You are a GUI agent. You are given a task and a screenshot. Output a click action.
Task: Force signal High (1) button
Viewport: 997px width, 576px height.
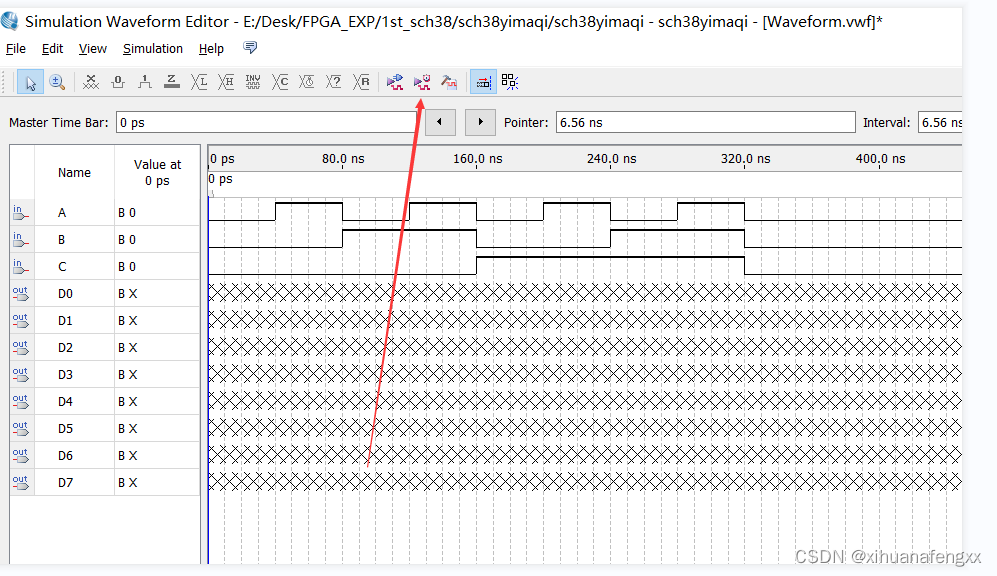(145, 82)
